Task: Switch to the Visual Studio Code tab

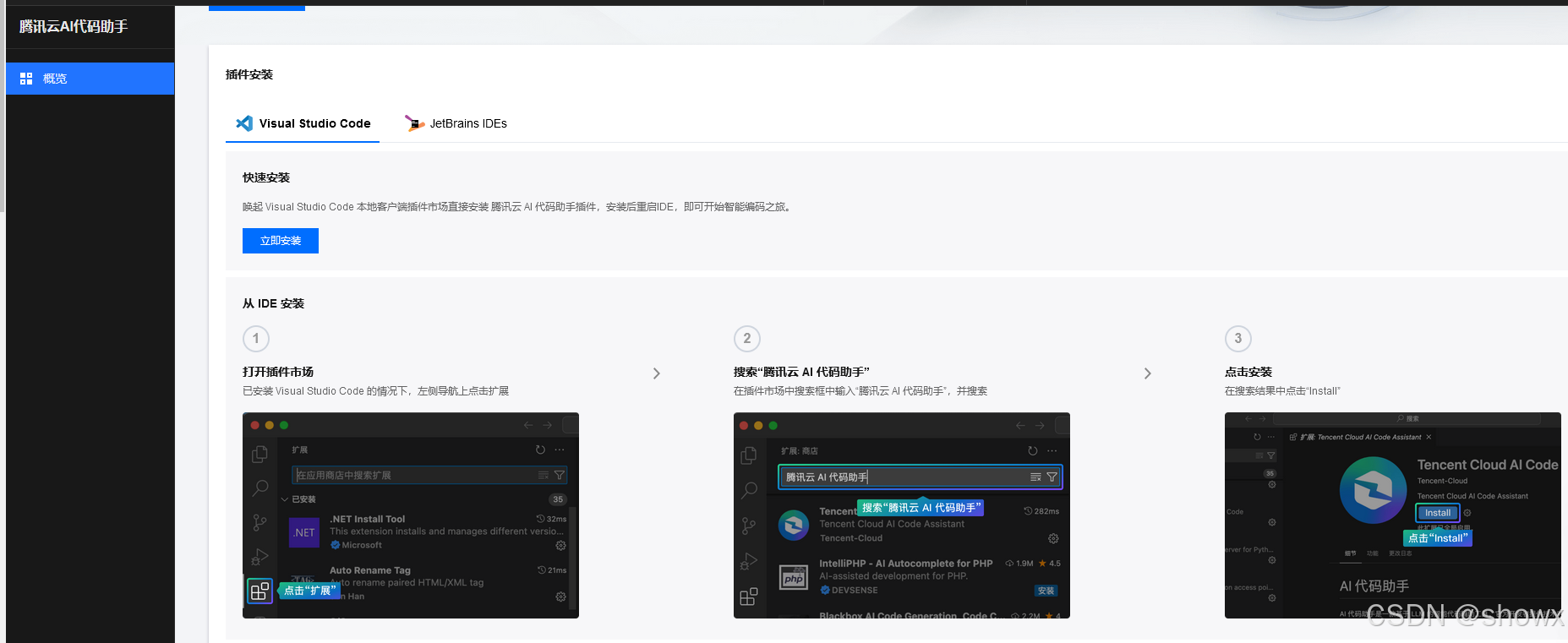Action: coord(303,123)
